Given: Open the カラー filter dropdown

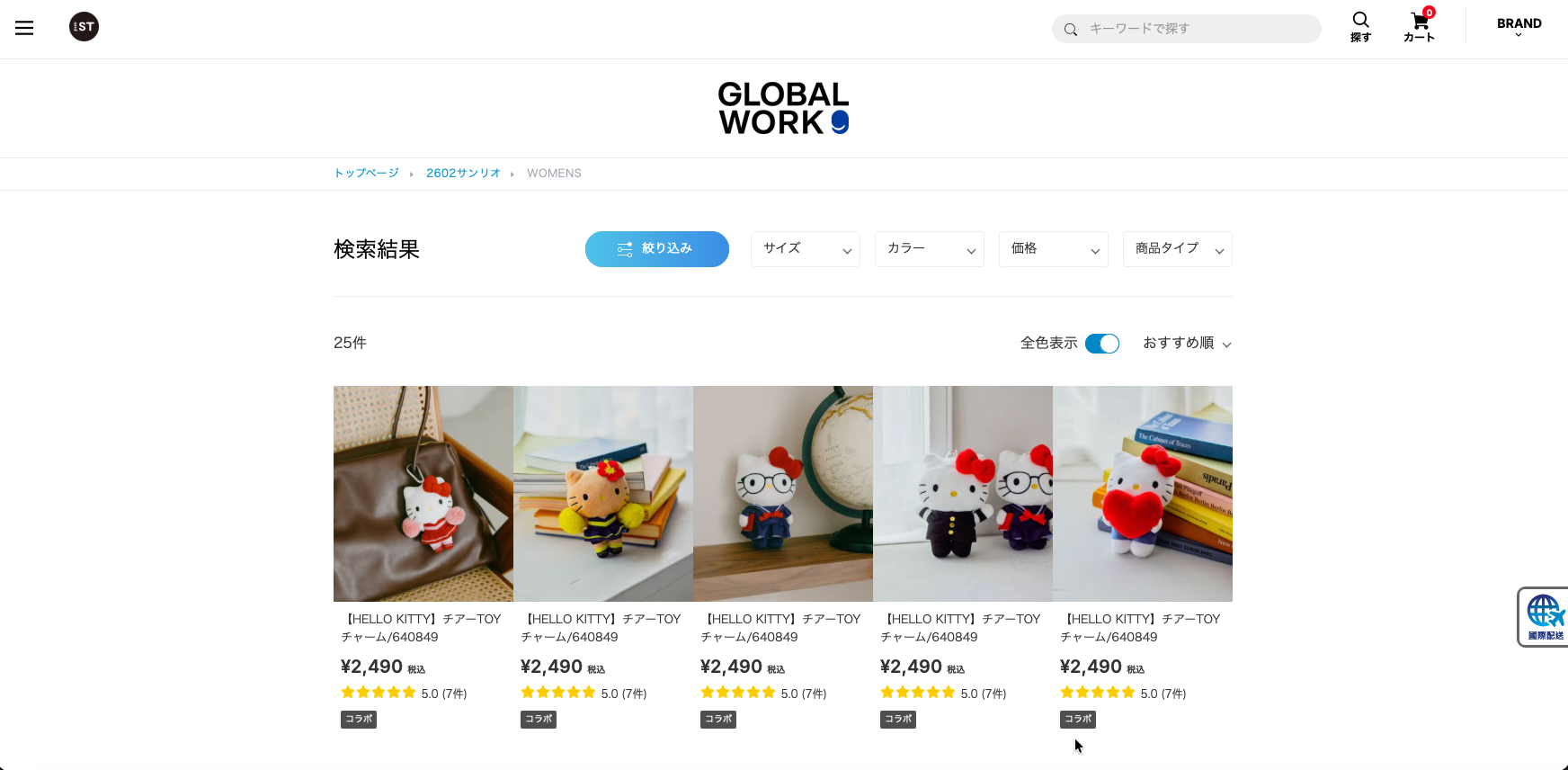Looking at the screenshot, I should [930, 249].
